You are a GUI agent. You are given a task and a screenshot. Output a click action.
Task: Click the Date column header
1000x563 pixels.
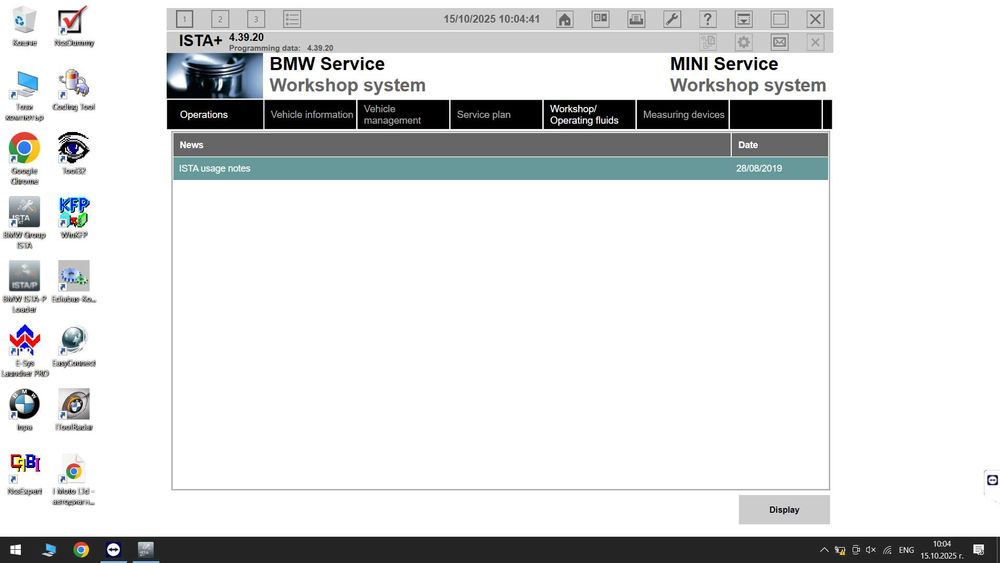780,145
